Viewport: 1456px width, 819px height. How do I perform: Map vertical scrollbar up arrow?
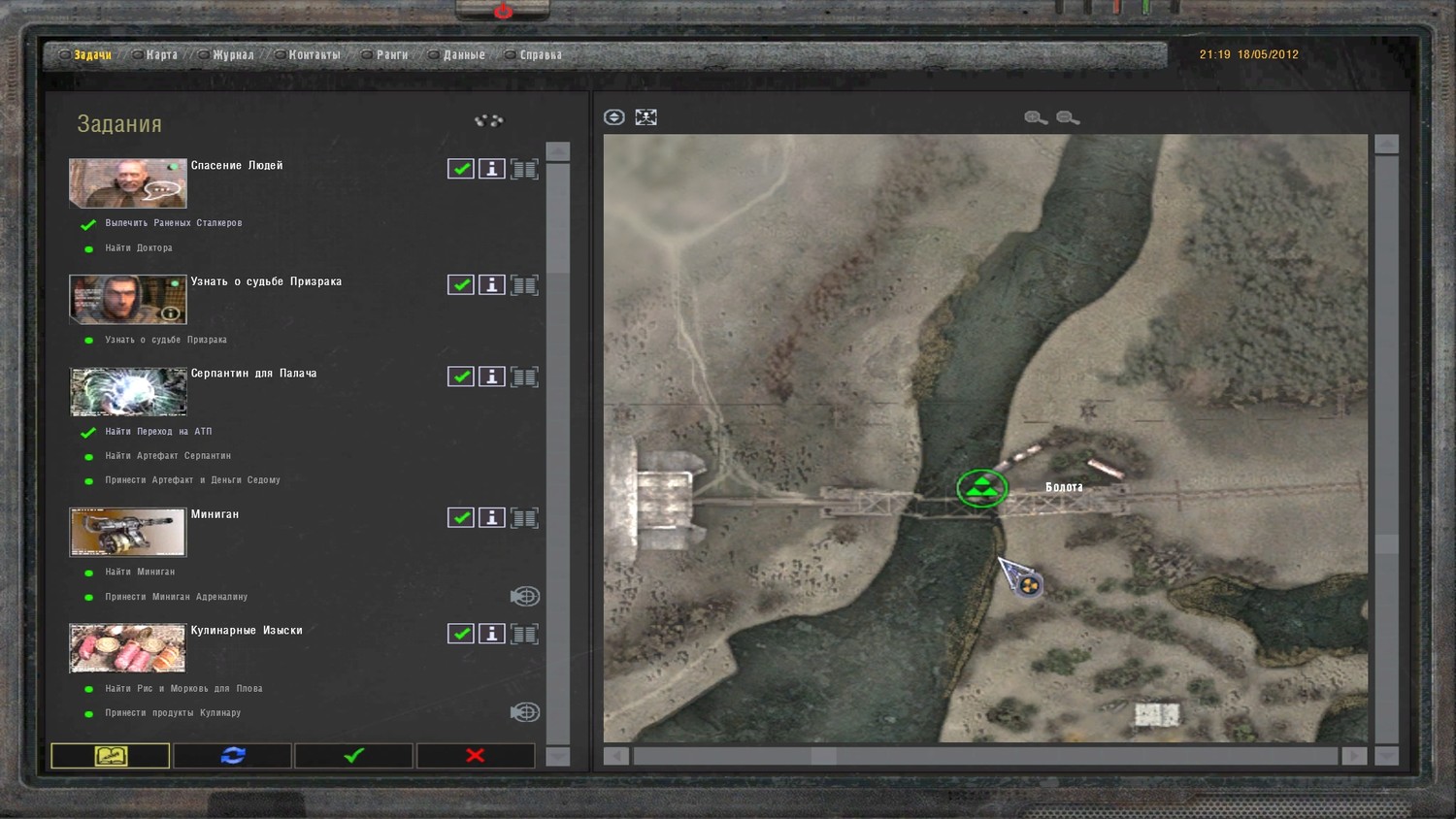point(1387,145)
